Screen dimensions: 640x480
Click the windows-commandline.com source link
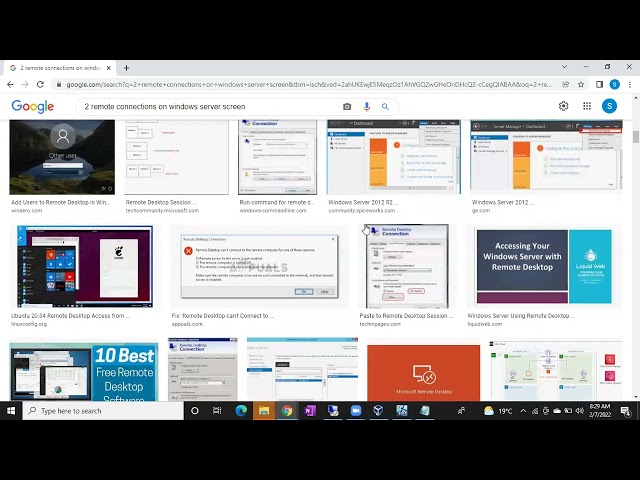tap(273, 211)
